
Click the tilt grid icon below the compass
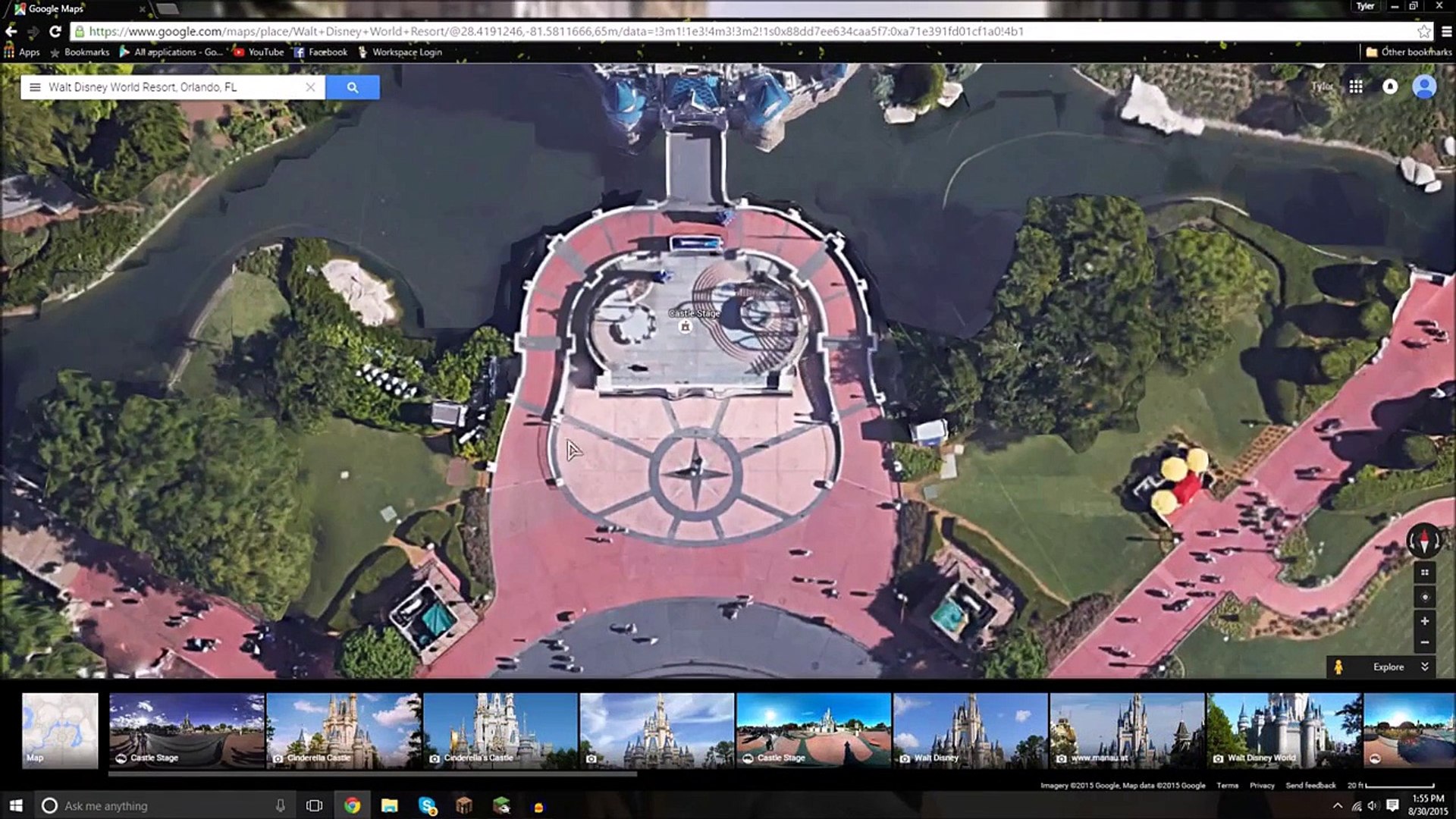(x=1425, y=571)
